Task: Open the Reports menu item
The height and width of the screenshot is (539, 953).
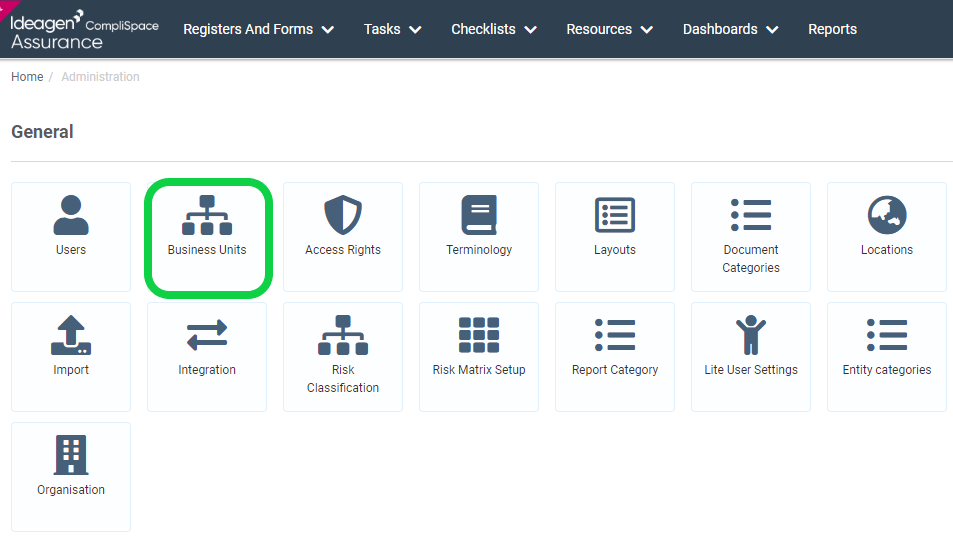Action: [832, 29]
